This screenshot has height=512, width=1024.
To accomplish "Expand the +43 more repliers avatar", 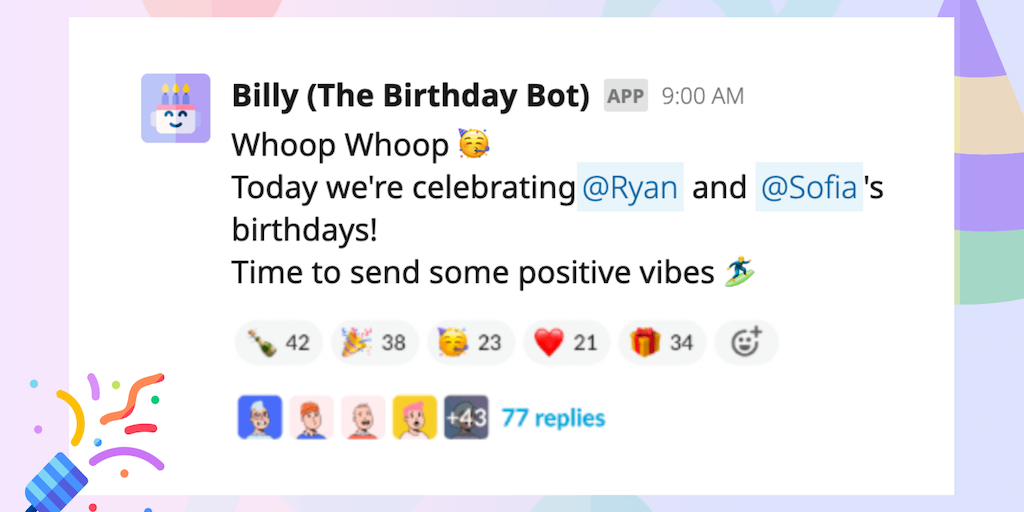I will click(x=466, y=417).
